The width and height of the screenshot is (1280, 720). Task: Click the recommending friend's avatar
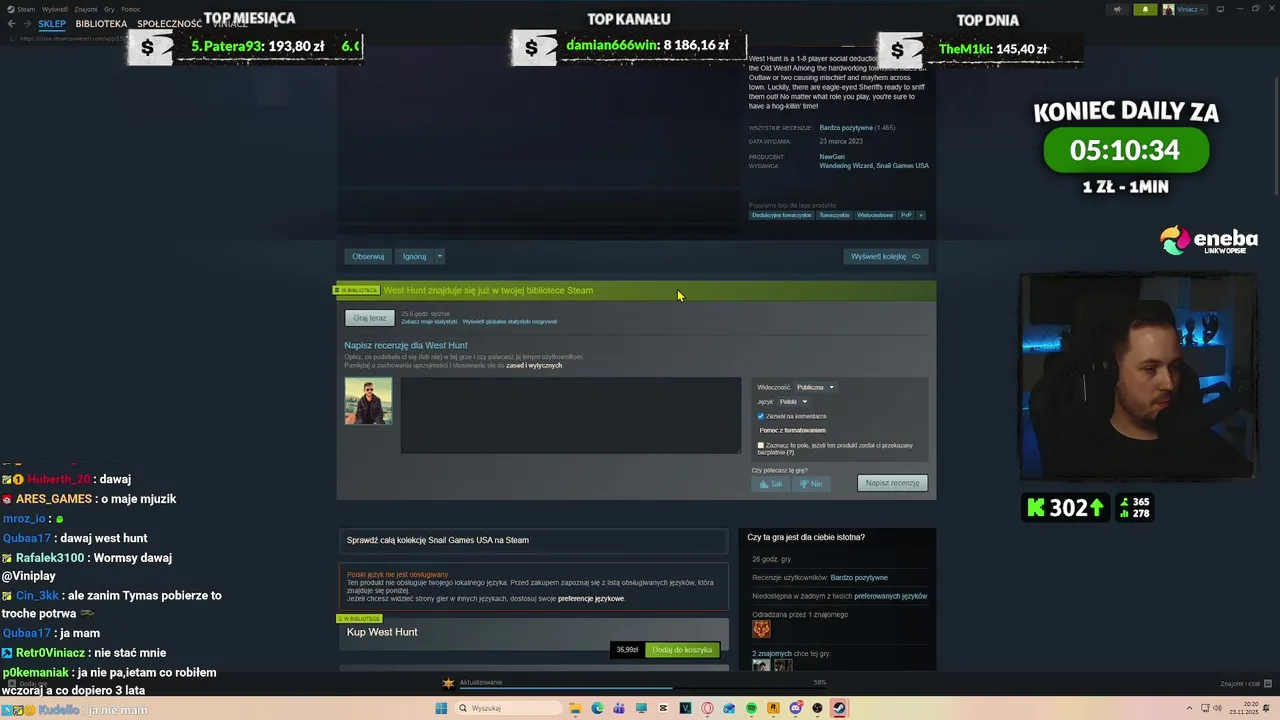[x=761, y=629]
